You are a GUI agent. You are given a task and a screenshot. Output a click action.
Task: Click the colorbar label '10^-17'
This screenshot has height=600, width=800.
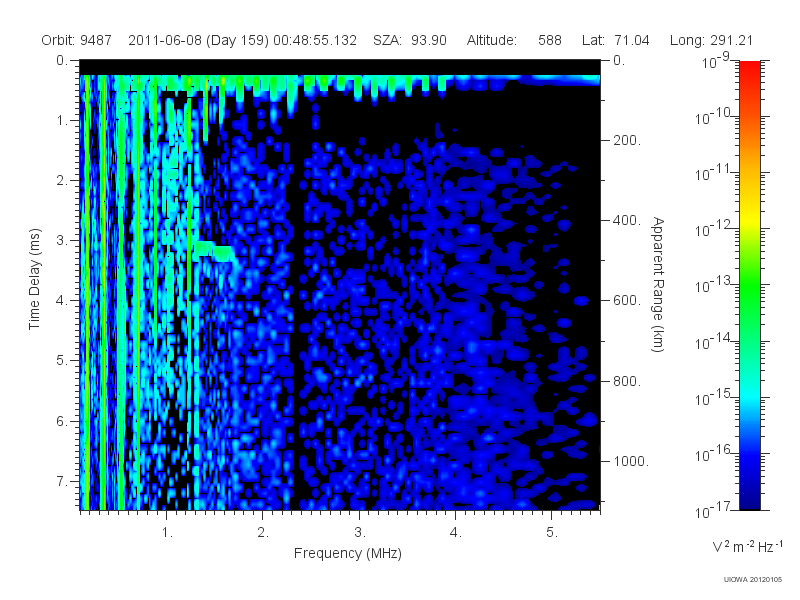pyautogui.click(x=714, y=510)
